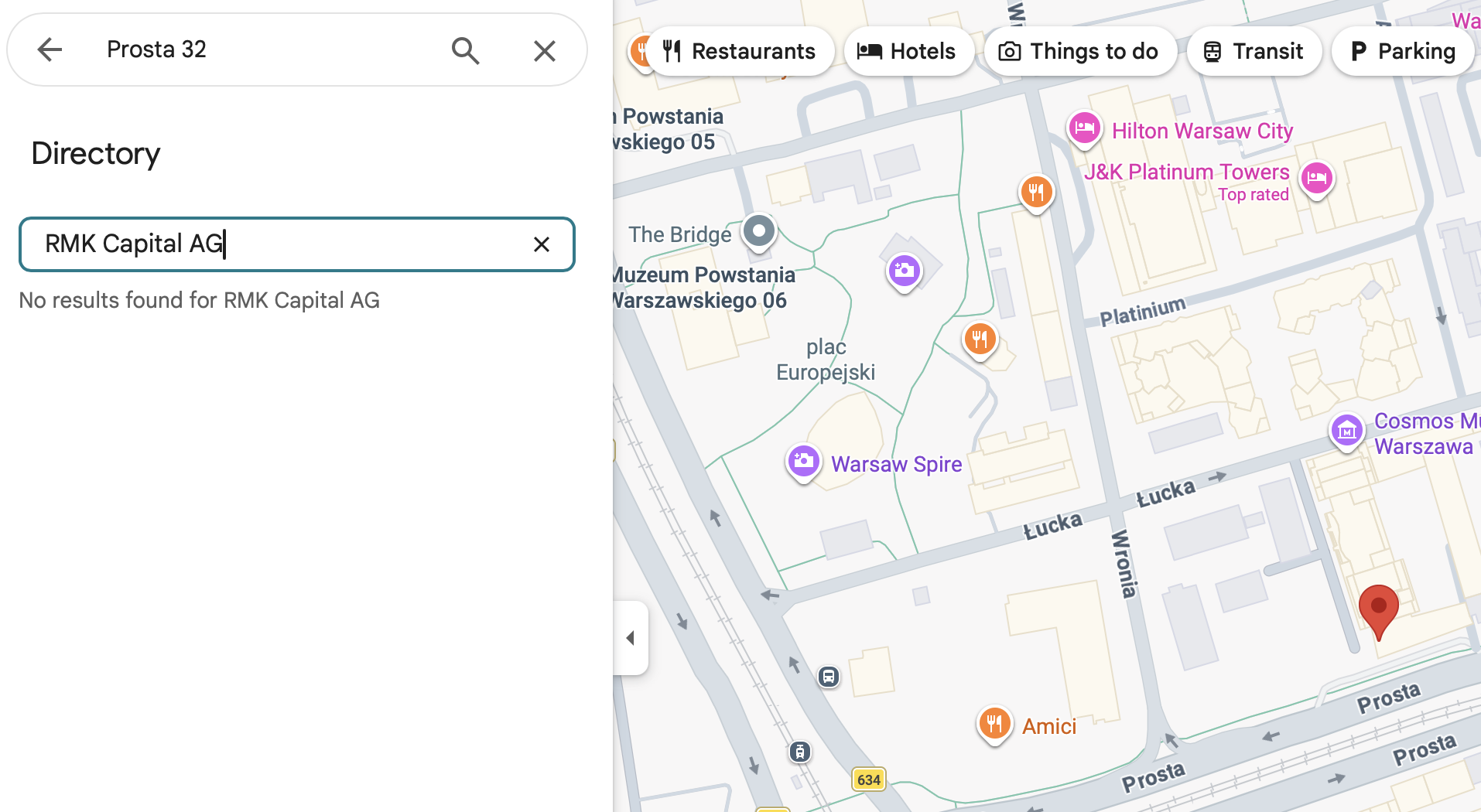Clear the Prosta 32 search with X
This screenshot has height=812, width=1481.
545,51
